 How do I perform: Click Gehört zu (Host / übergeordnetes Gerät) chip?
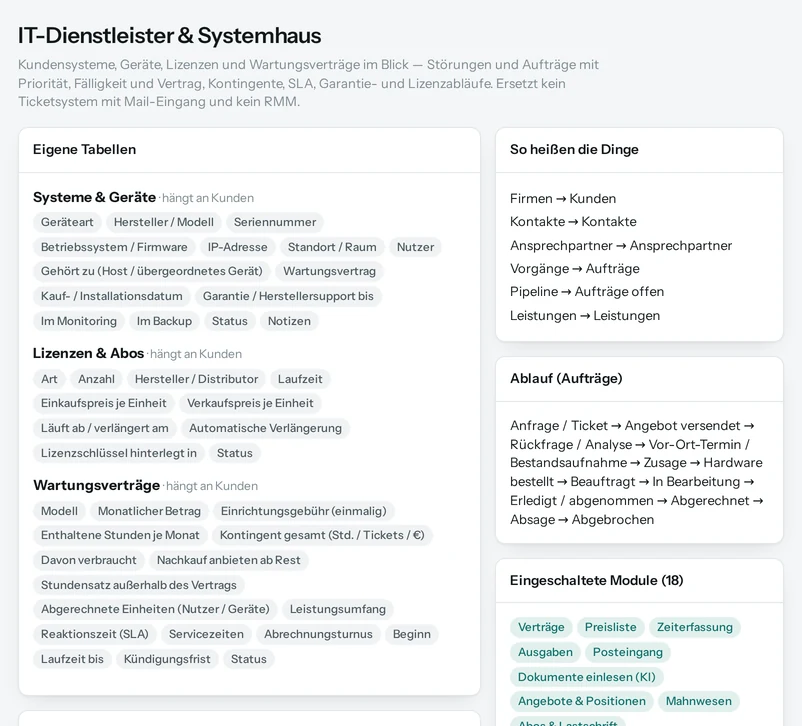[x=151, y=271]
